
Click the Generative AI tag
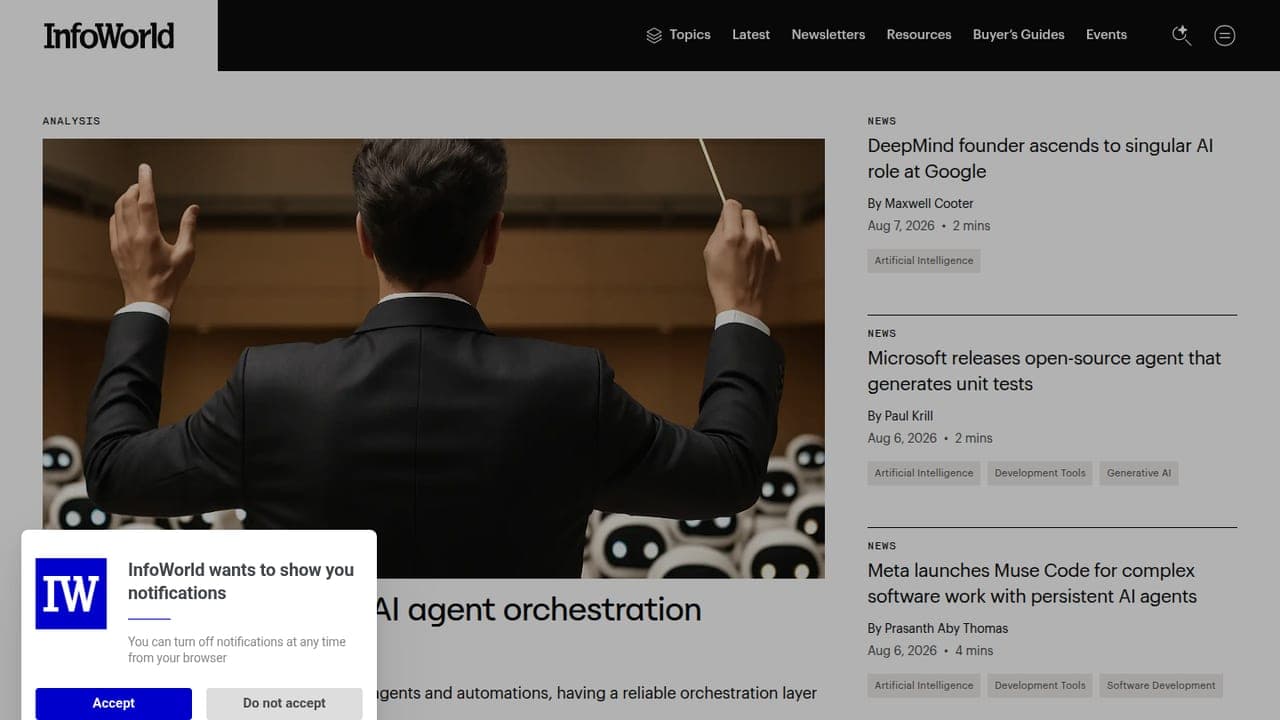[x=1139, y=473]
